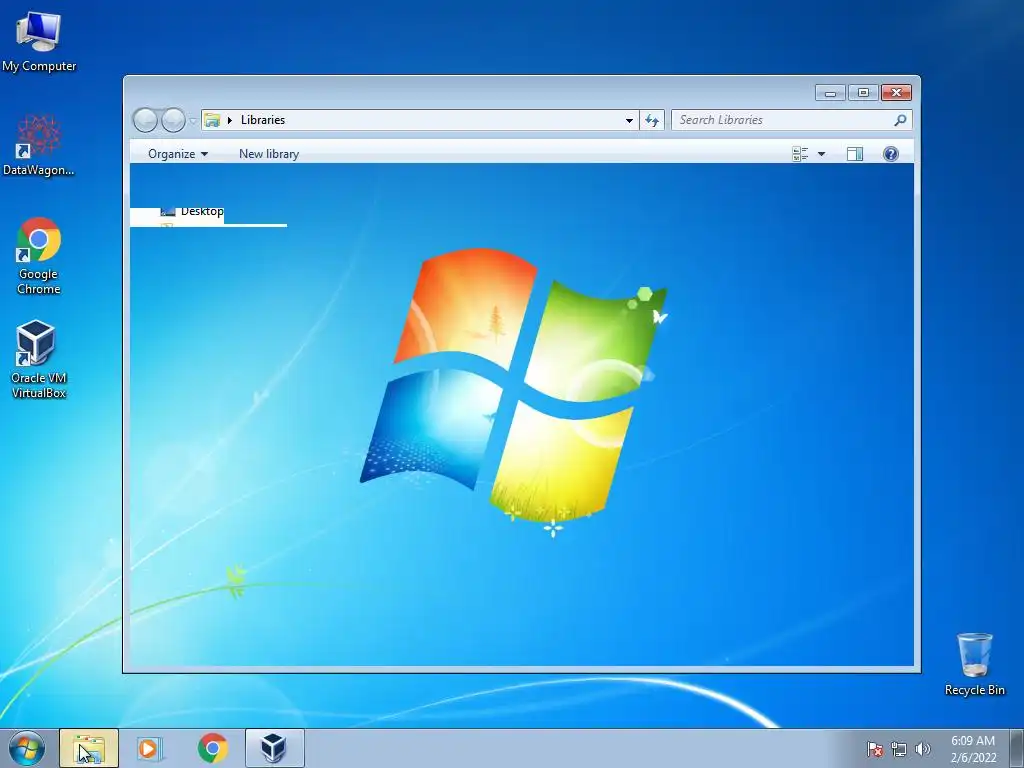Image resolution: width=1024 pixels, height=768 pixels.
Task: Click Windows Explorer taskbar button
Action: click(x=89, y=748)
